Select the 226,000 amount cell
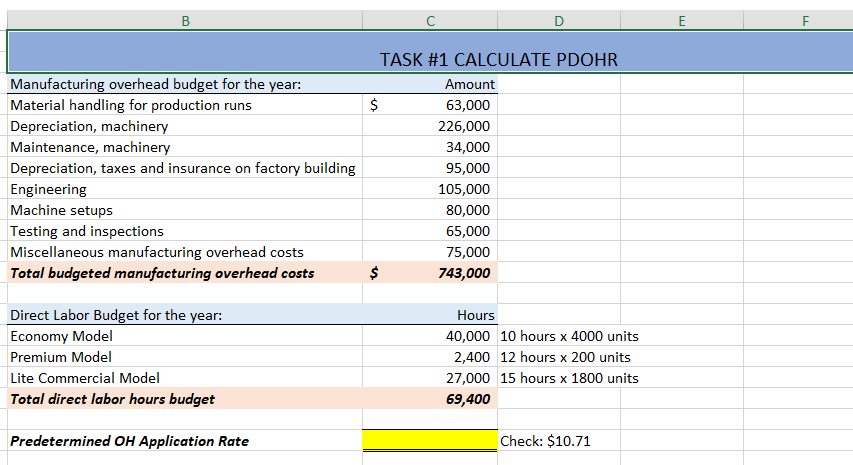Viewport: 853px width, 465px height. (430, 126)
